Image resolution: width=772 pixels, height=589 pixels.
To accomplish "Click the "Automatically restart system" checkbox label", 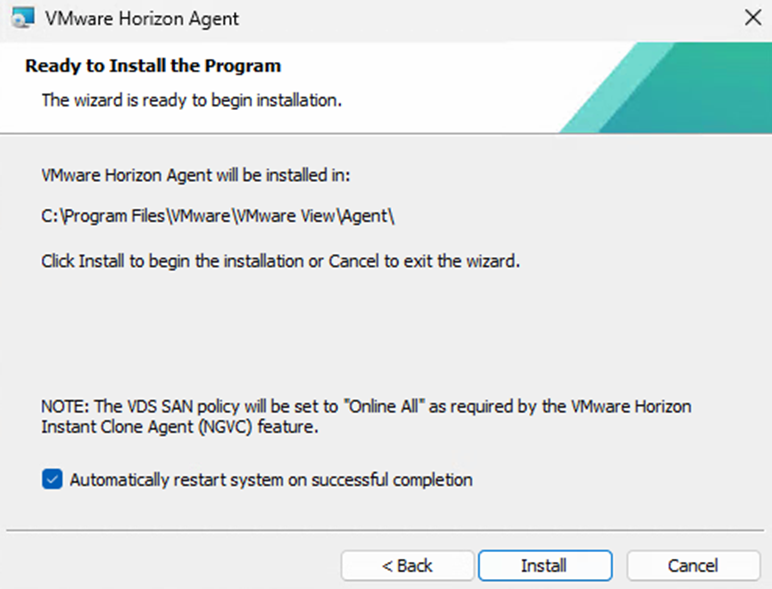I will click(x=271, y=480).
